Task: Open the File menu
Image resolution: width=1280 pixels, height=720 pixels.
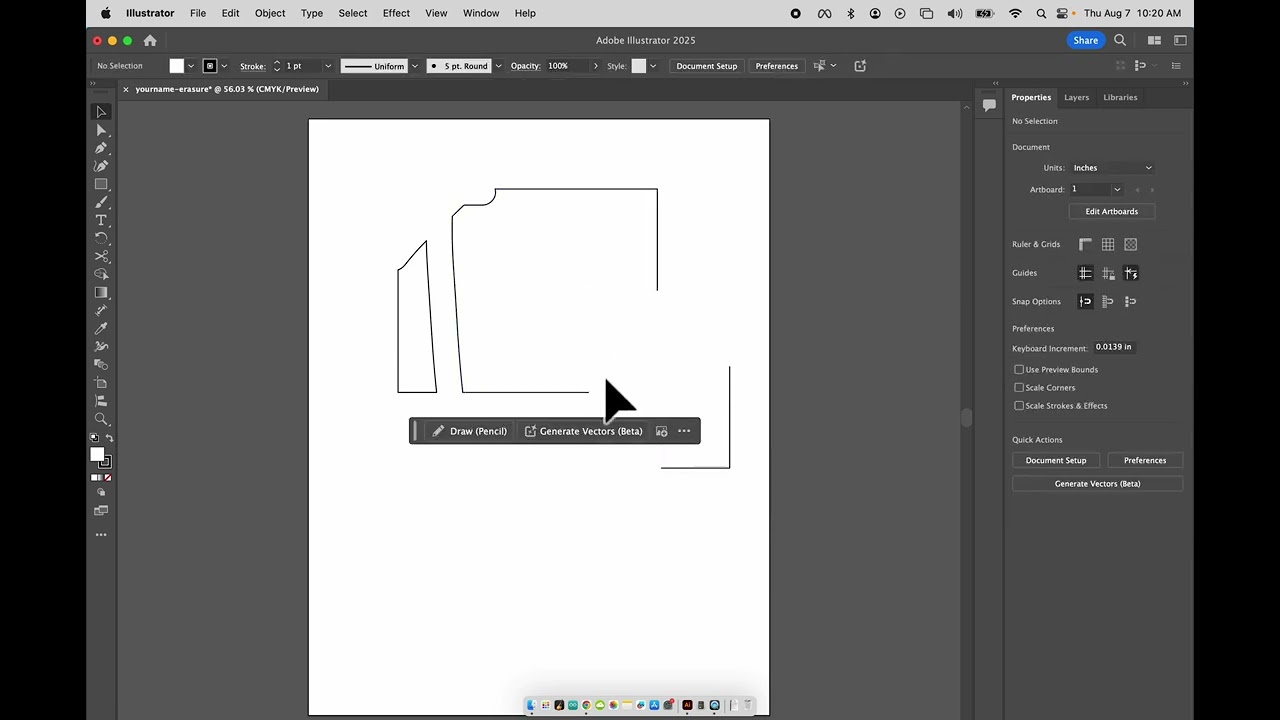Action: coord(198,13)
